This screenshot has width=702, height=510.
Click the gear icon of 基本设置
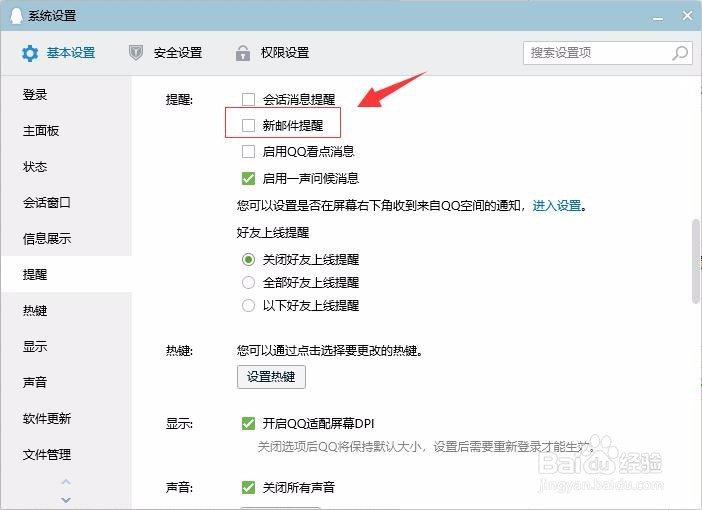pos(30,53)
